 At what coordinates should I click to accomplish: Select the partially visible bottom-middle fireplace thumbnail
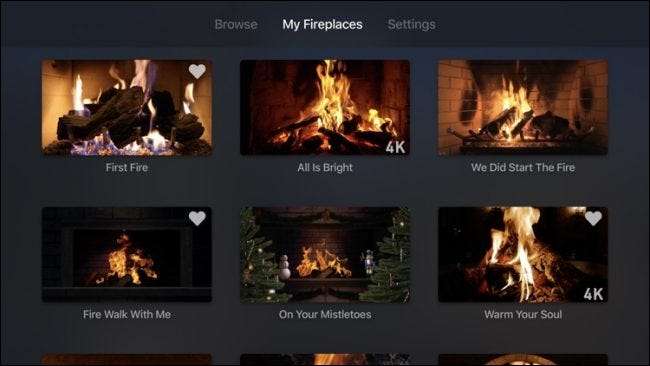point(325,359)
